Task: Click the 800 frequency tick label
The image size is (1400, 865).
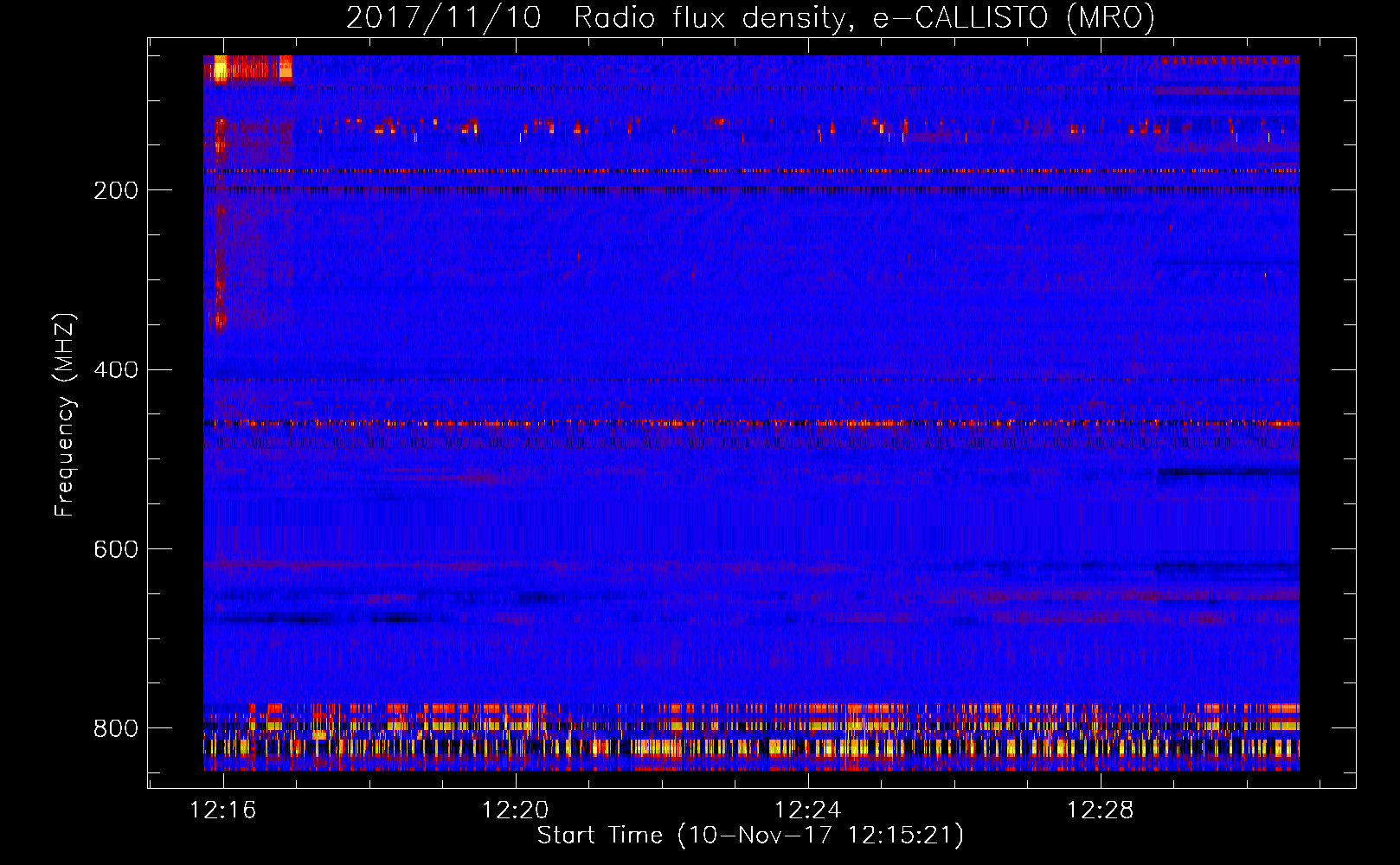Action: [116, 729]
